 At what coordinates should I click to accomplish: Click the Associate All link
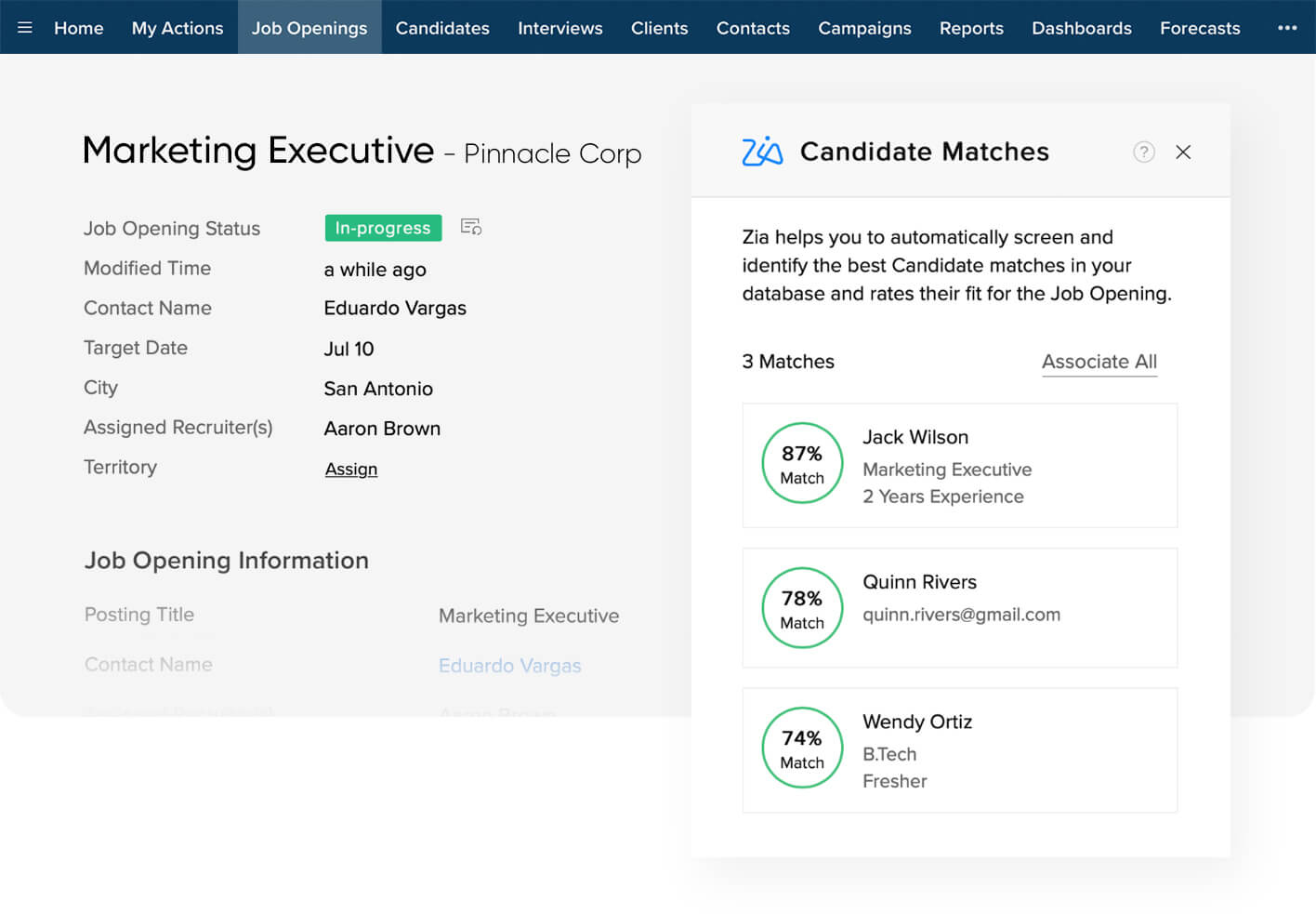pyautogui.click(x=1099, y=362)
